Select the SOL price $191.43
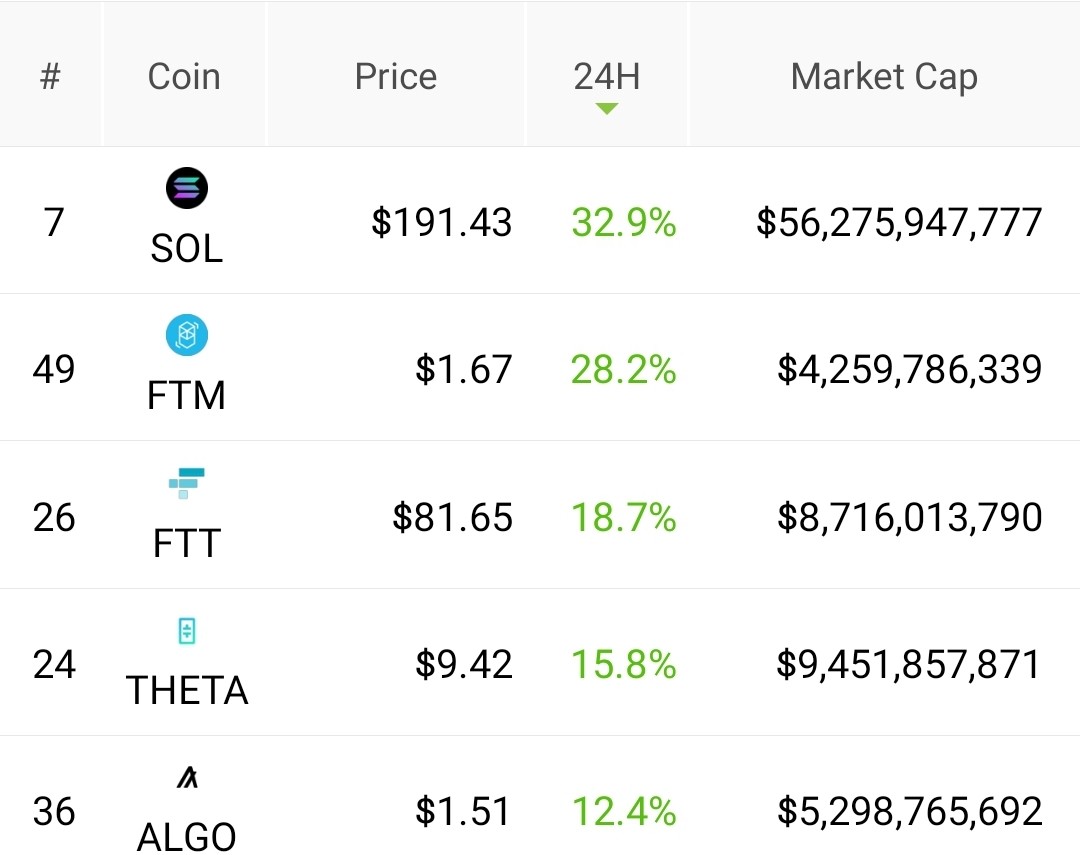 tap(442, 223)
